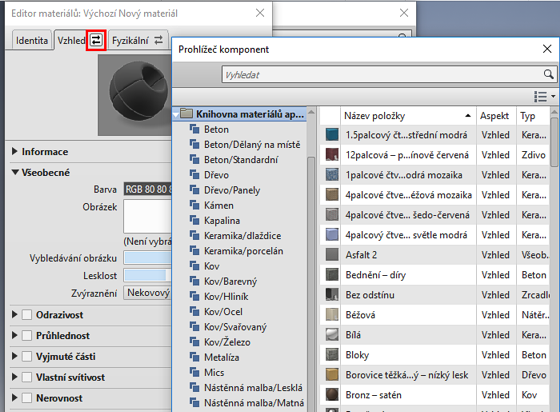
Task: Enable the Vyjmuté části checkbox
Action: click(x=27, y=356)
